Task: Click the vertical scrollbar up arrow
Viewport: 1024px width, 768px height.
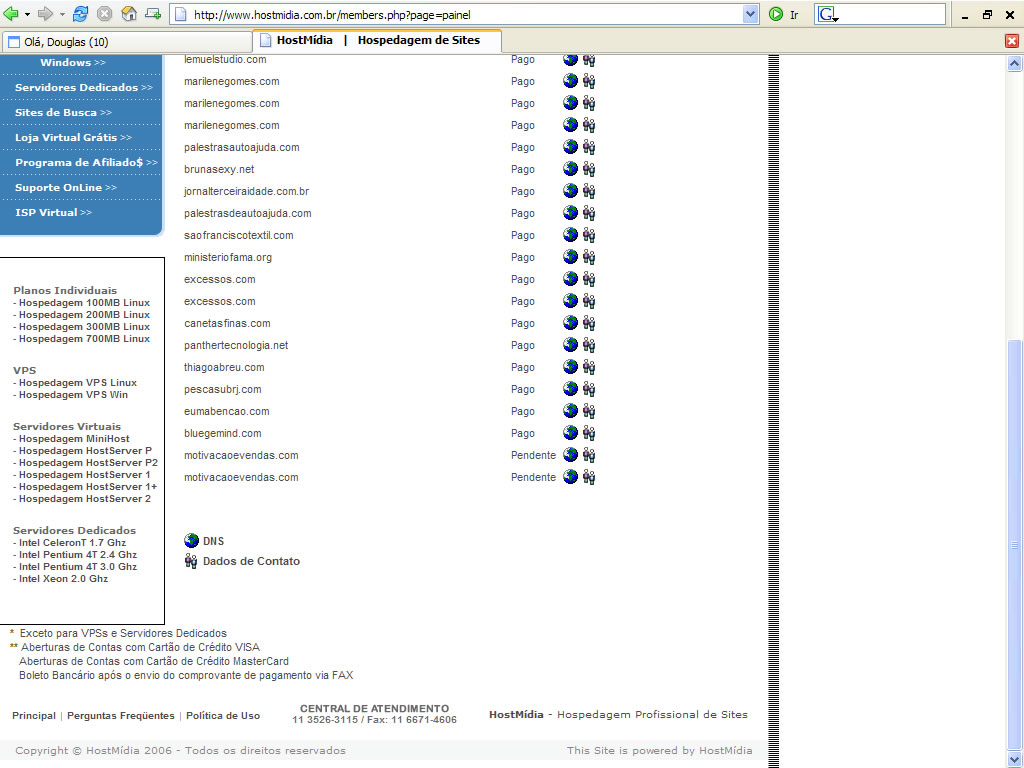Action: [1014, 63]
